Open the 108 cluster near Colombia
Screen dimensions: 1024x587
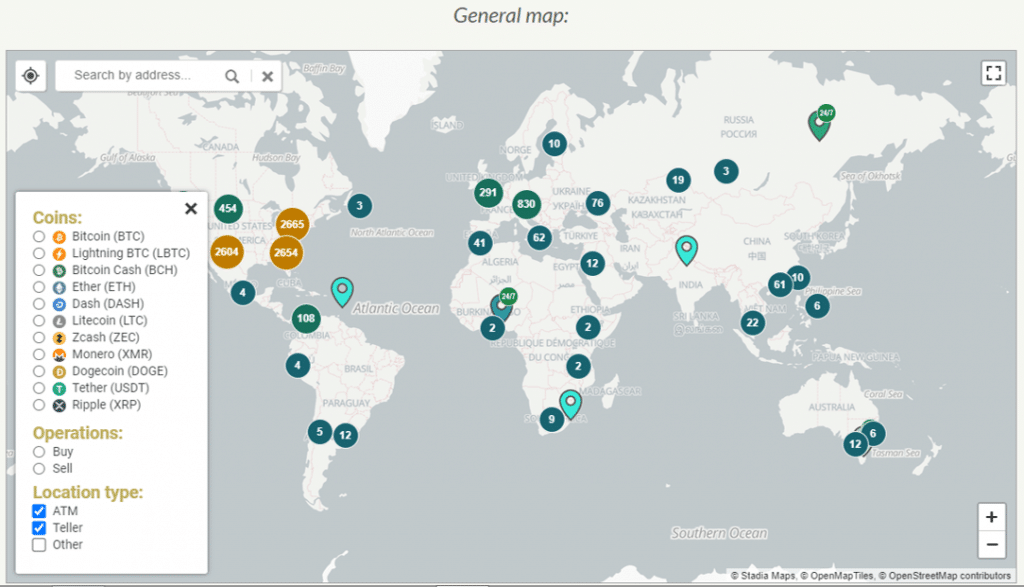[x=306, y=319]
